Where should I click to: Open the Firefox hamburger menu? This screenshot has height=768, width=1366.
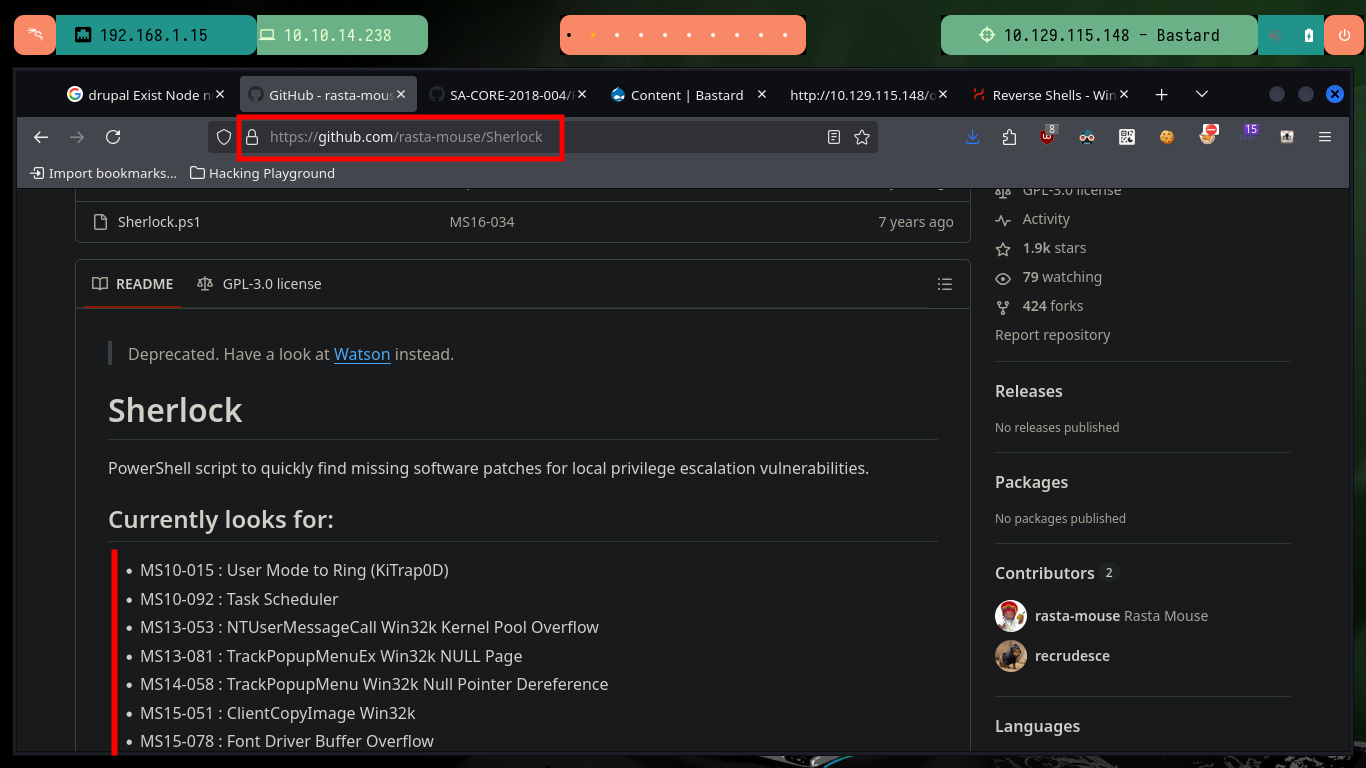pyautogui.click(x=1325, y=137)
